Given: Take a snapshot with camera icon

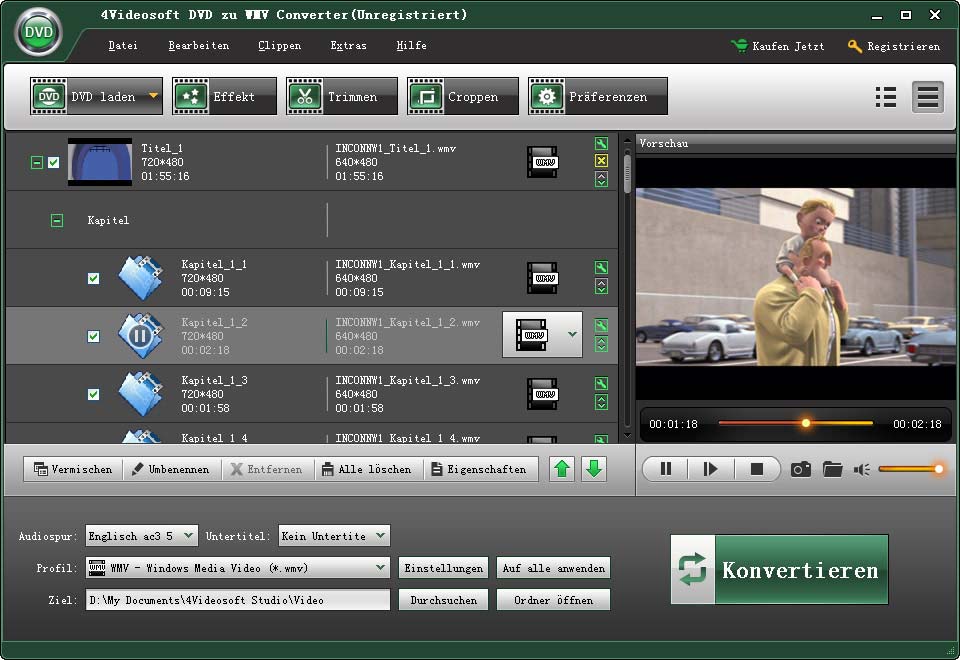Looking at the screenshot, I should 800,469.
